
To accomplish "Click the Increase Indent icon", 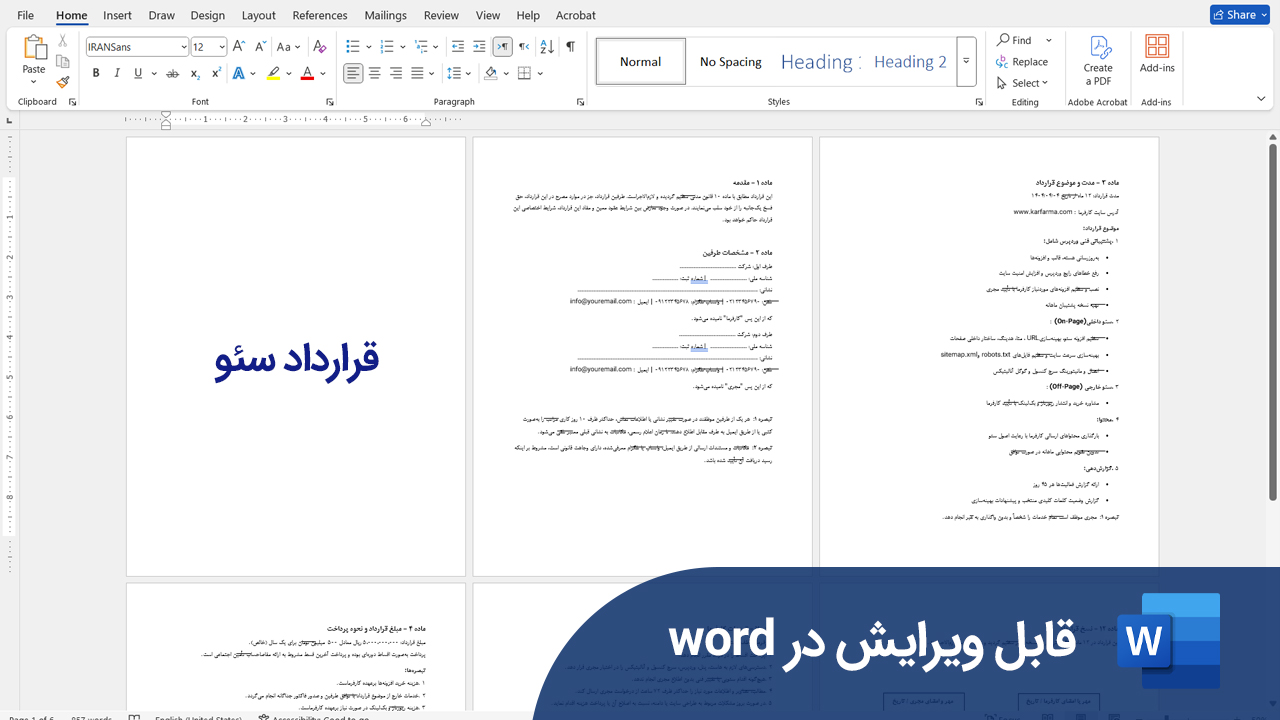I will coord(479,47).
